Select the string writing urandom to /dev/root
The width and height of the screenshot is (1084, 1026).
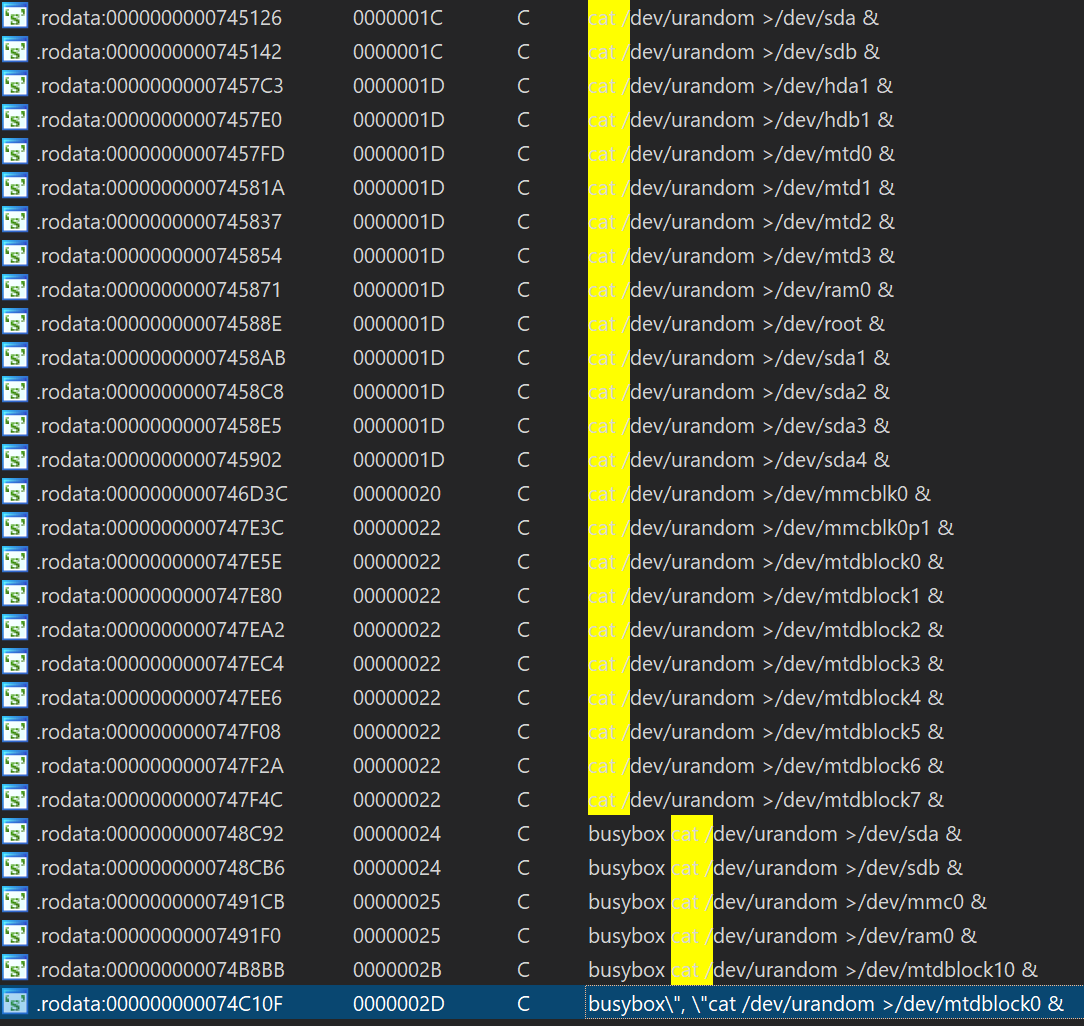point(737,324)
